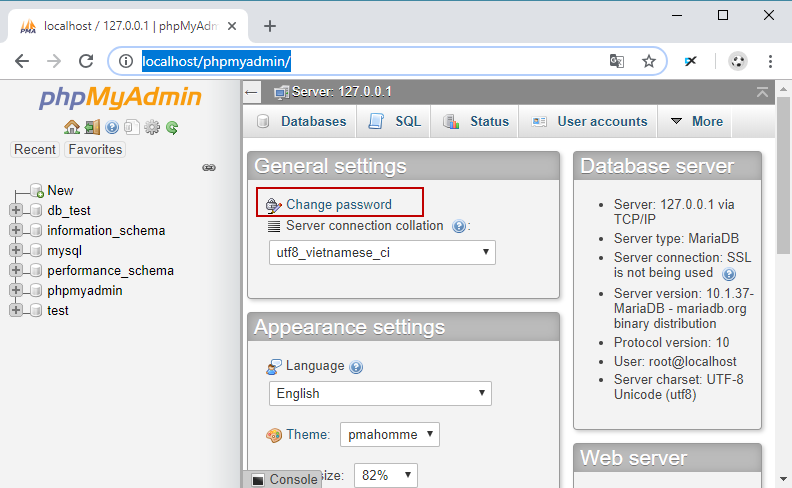View site information icon in address bar
Image resolution: width=792 pixels, height=488 pixels.
point(126,61)
